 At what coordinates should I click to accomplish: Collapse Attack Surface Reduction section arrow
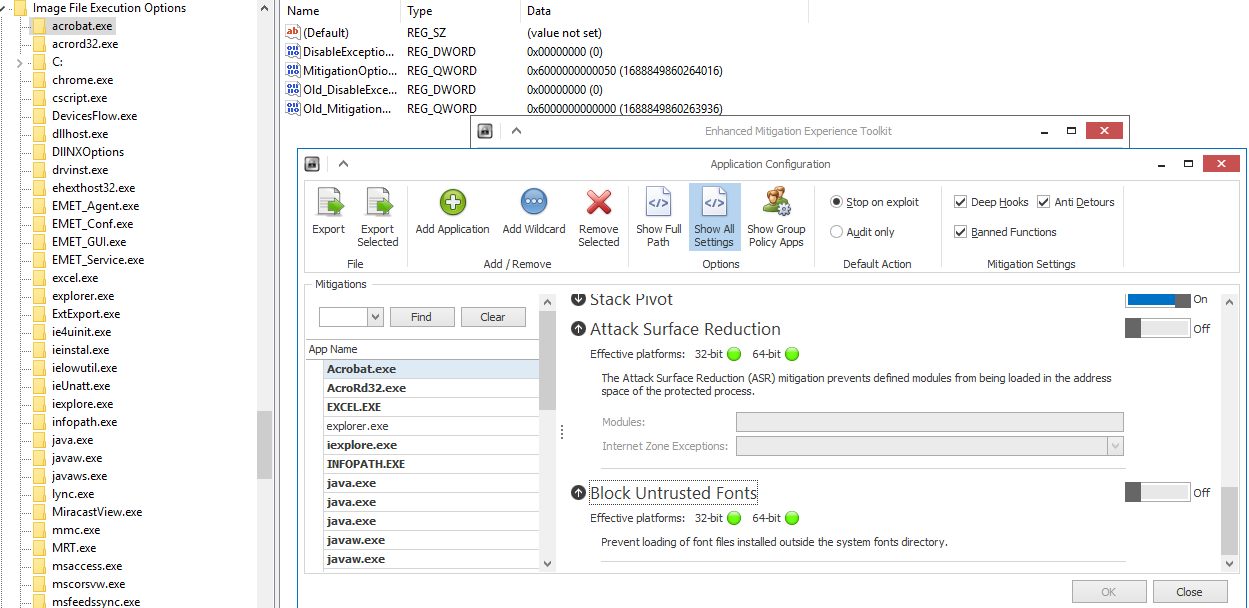(x=578, y=329)
